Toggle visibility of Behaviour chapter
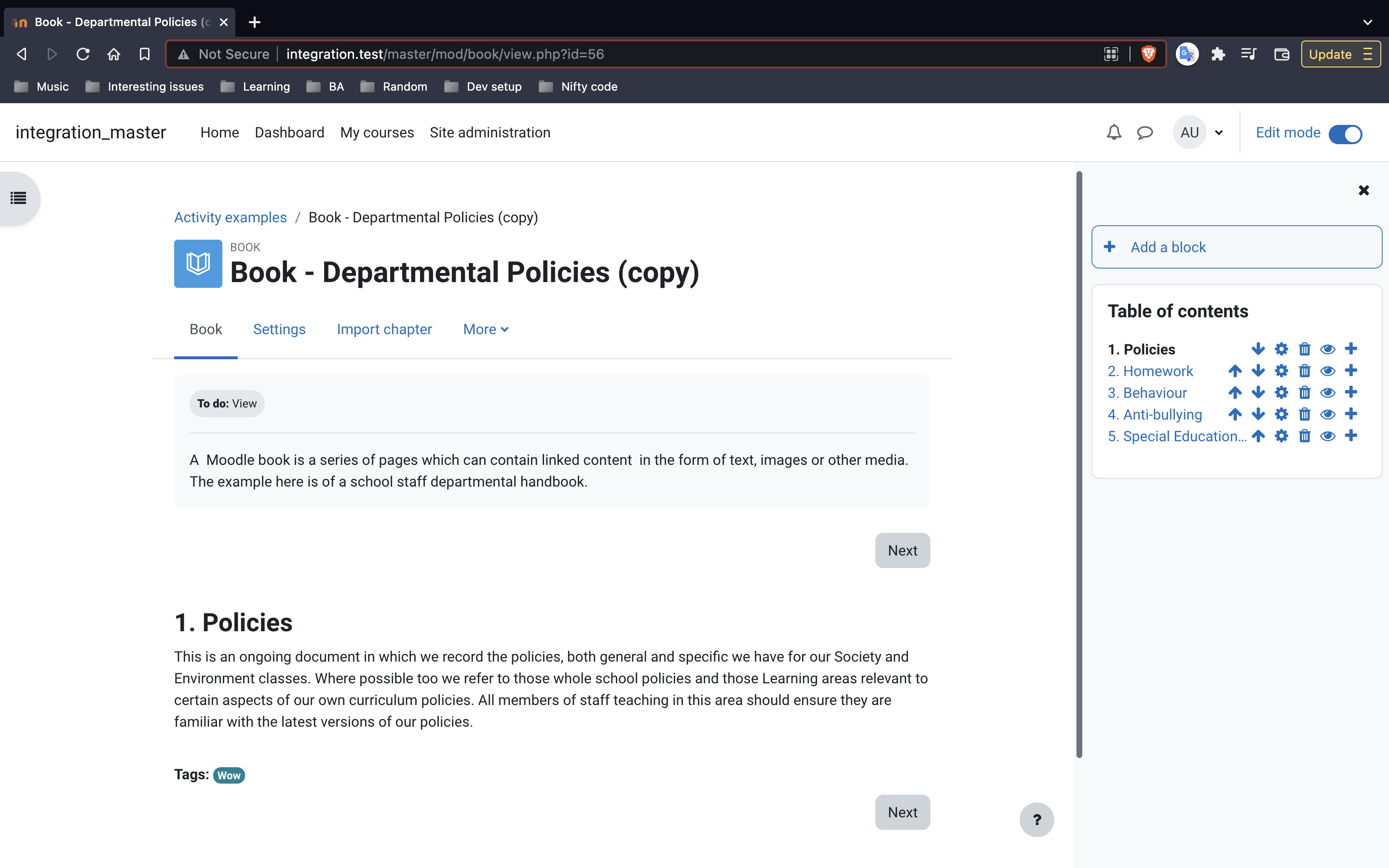Screen dimensions: 1389x868 [1328, 393]
